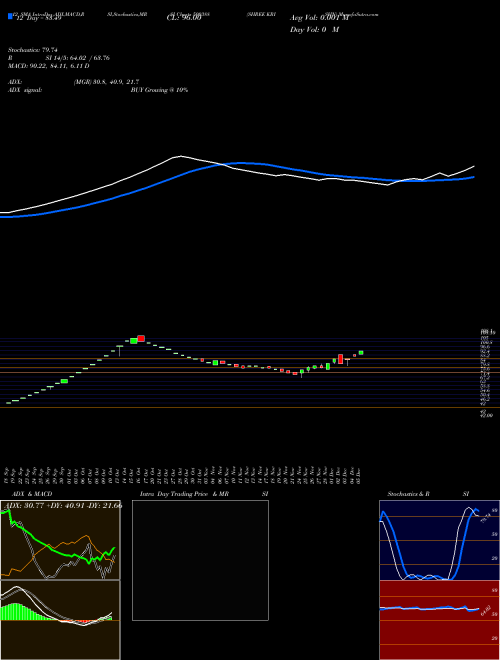The width and height of the screenshot is (500, 660).
Task: Select the 'MACD: 90.22, 84.11, 6.11 D' line
Action: tap(49, 66)
